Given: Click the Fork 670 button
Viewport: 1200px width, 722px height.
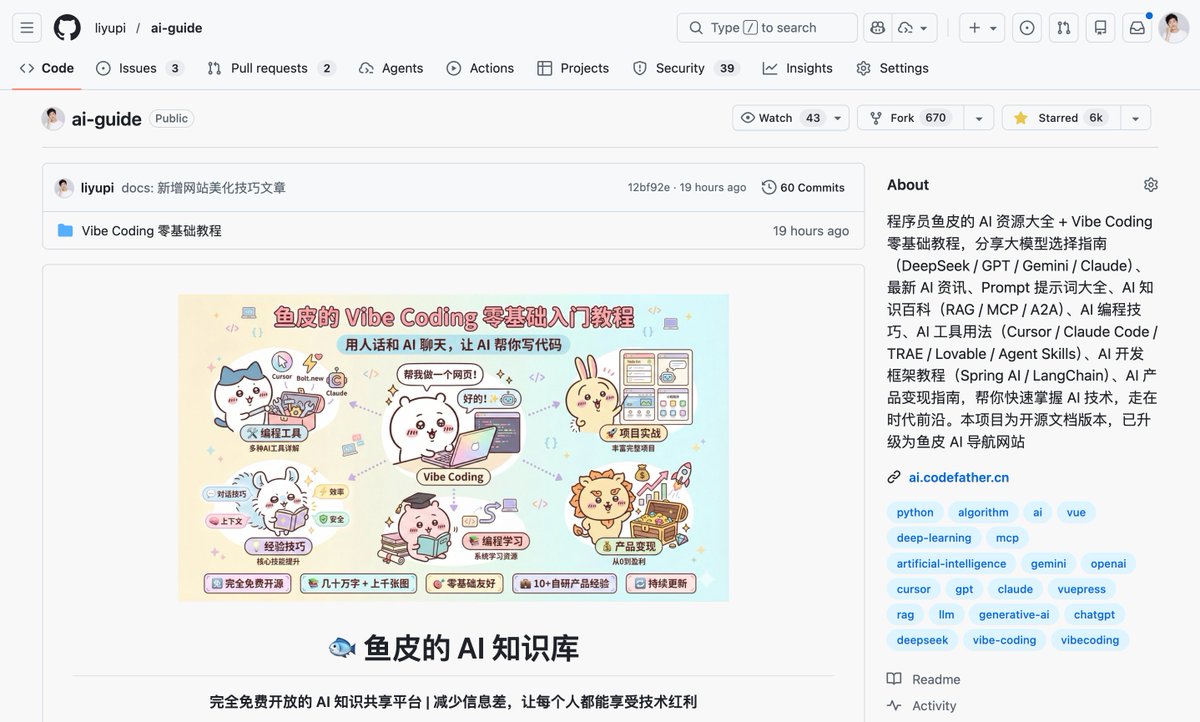Looking at the screenshot, I should [909, 118].
